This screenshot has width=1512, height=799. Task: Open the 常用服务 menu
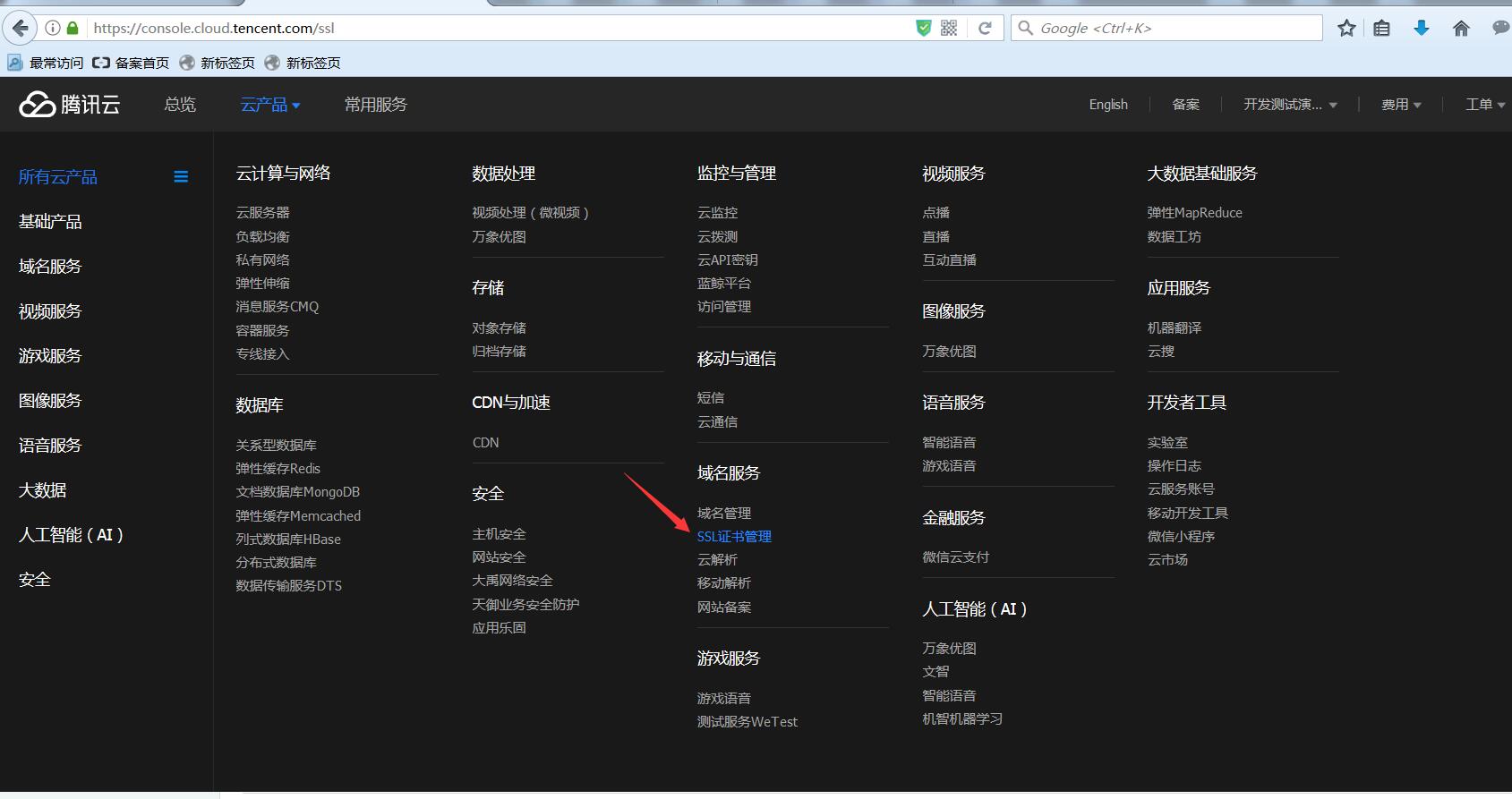[x=376, y=105]
